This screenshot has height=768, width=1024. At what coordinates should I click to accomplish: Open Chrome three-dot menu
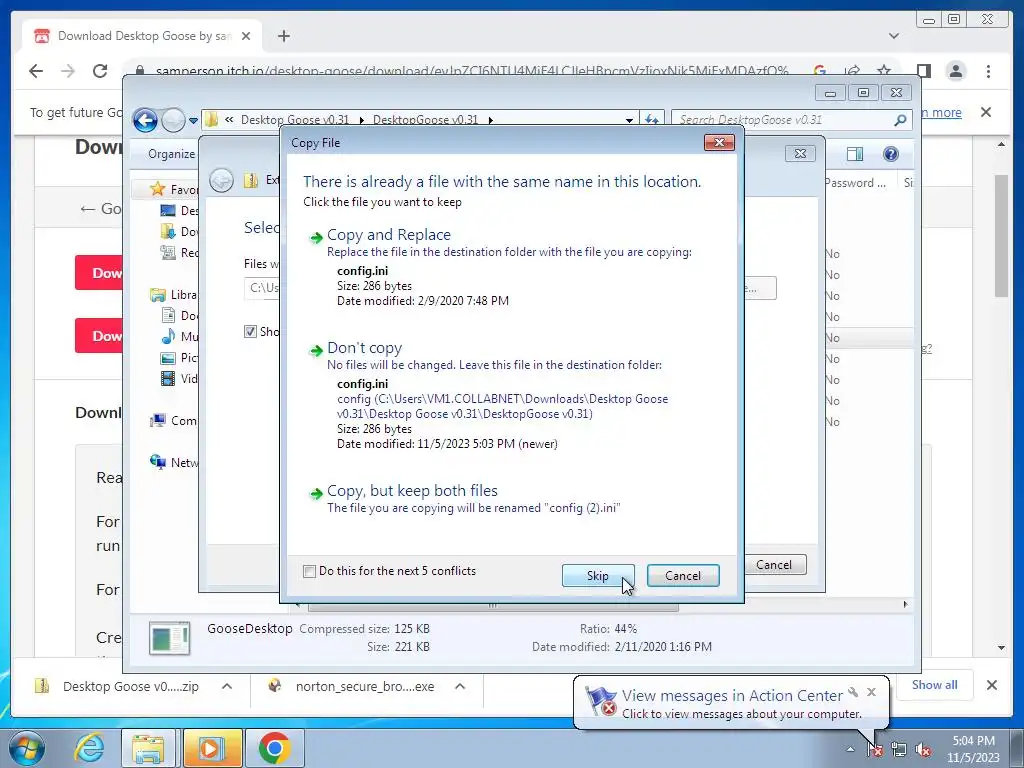[988, 71]
